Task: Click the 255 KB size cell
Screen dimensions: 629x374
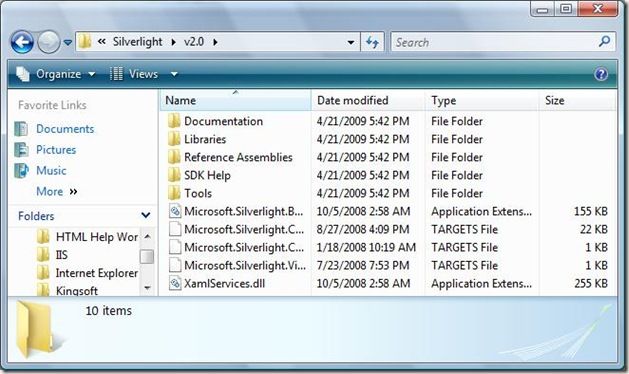Action: coord(591,284)
